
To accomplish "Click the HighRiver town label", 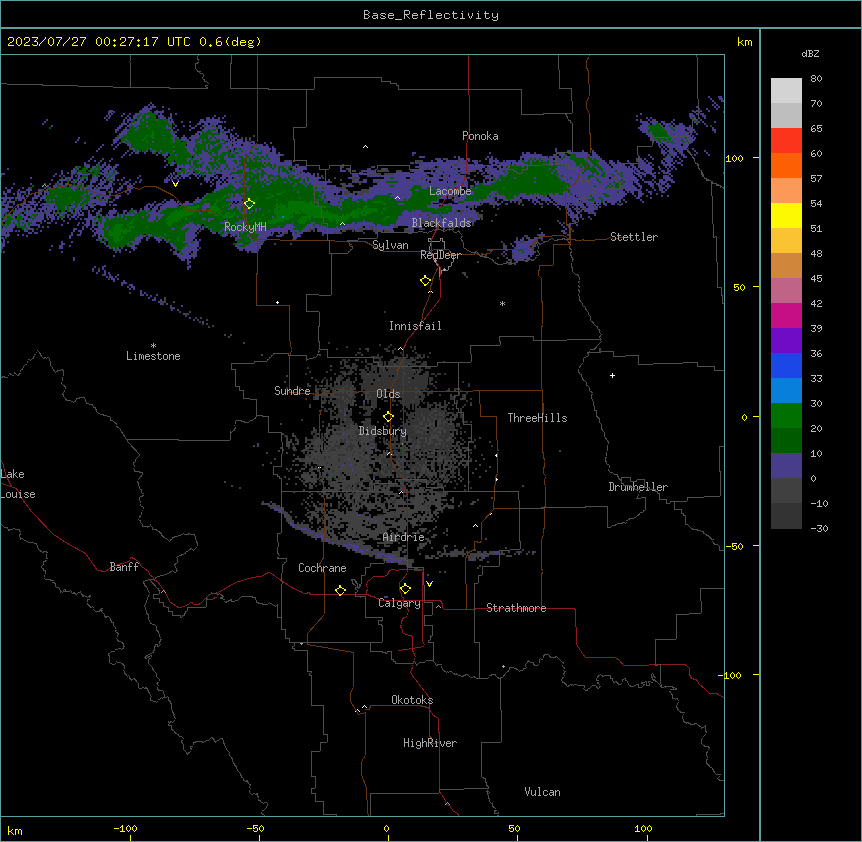I will pos(430,743).
